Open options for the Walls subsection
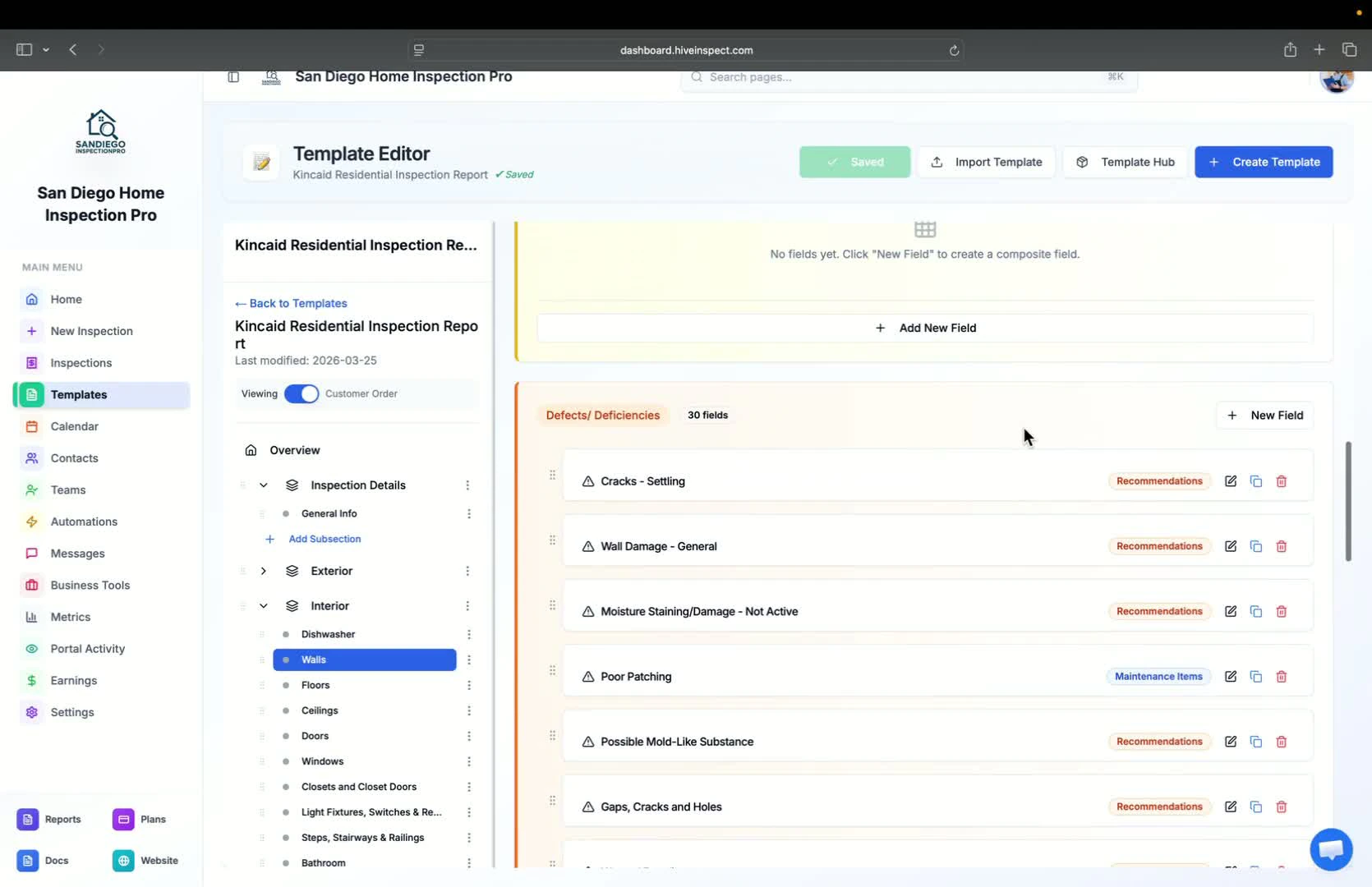The width and height of the screenshot is (1372, 887). click(469, 660)
